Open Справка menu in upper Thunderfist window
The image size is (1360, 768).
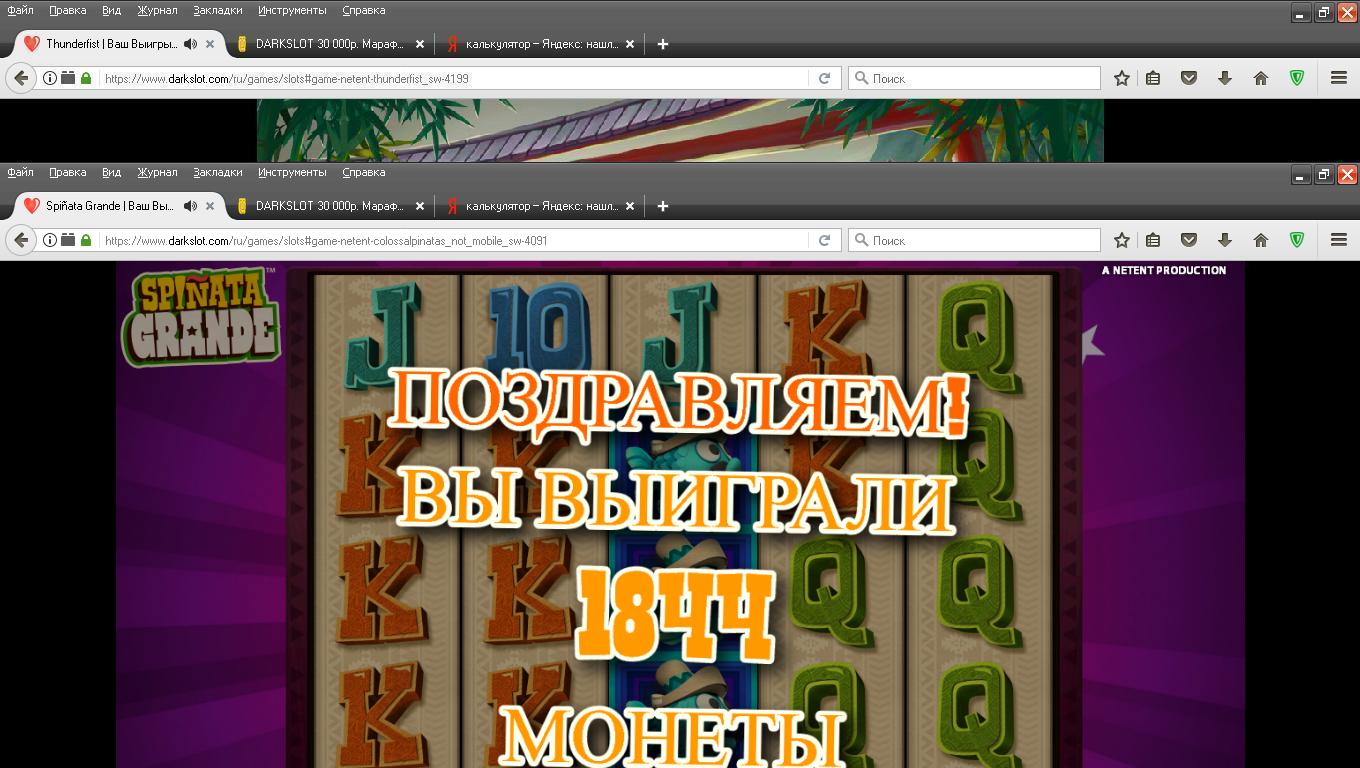click(364, 10)
